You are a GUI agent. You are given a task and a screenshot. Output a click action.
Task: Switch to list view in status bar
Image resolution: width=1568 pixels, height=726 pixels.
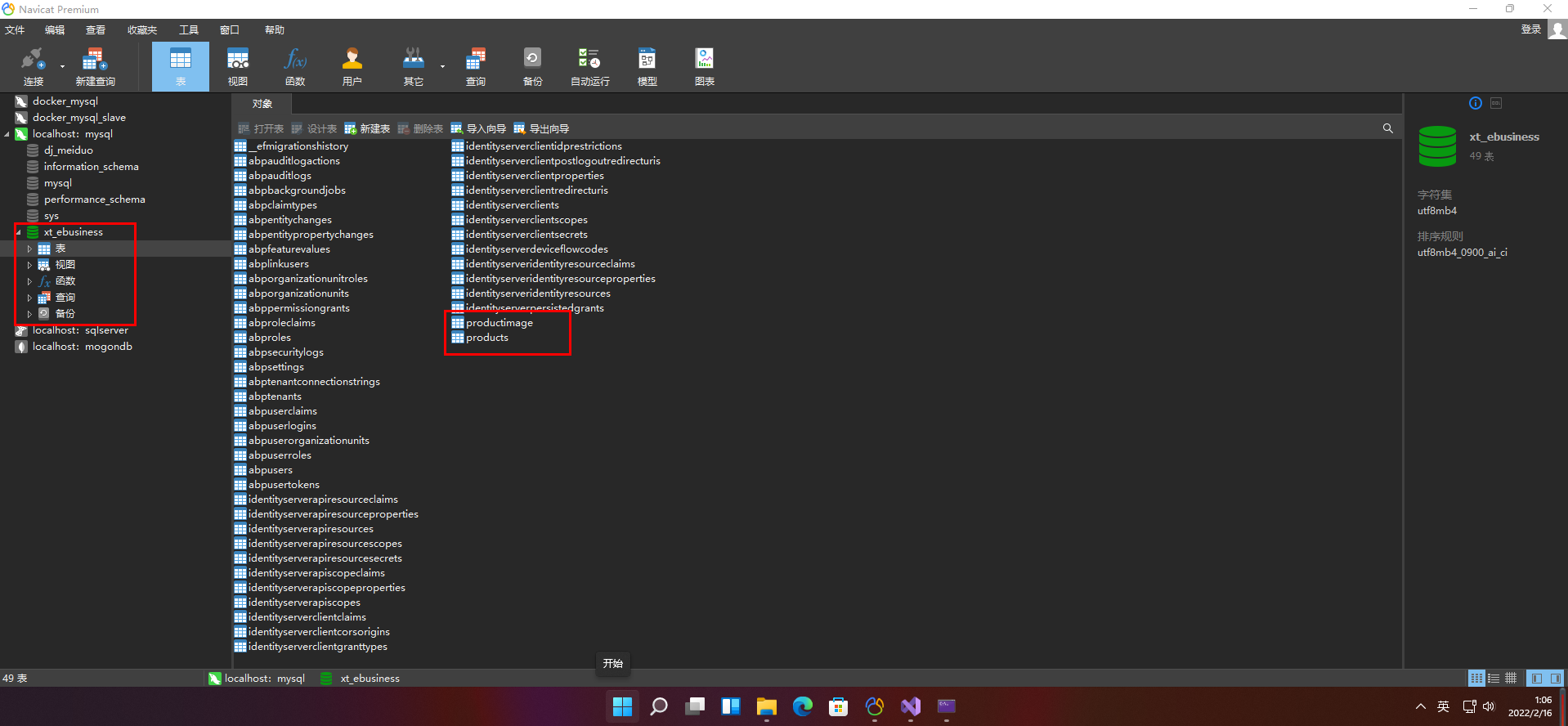coord(1494,678)
